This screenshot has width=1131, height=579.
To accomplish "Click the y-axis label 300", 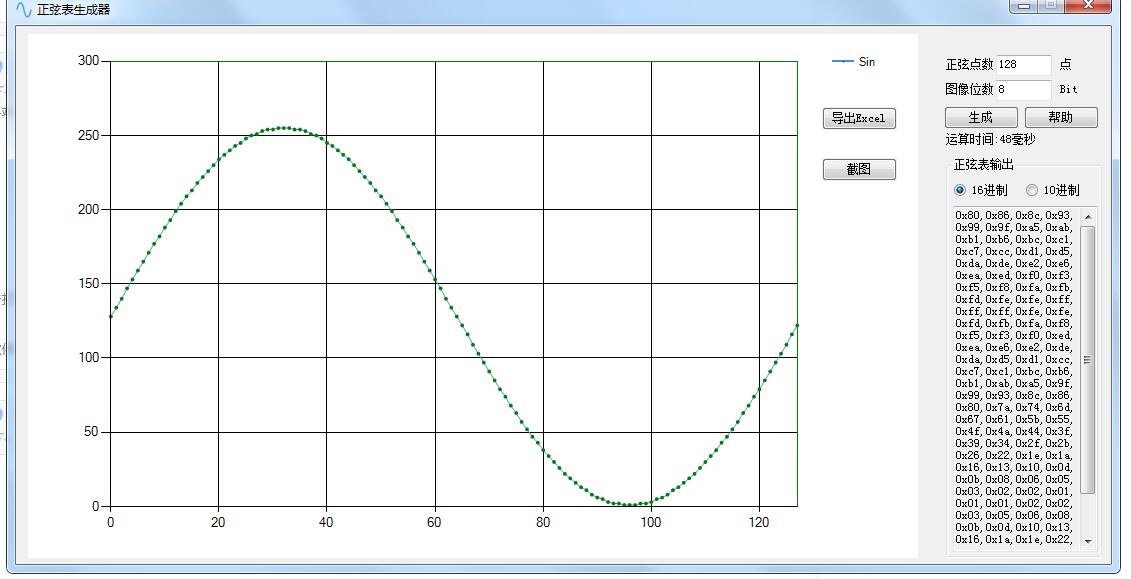I will (x=88, y=61).
